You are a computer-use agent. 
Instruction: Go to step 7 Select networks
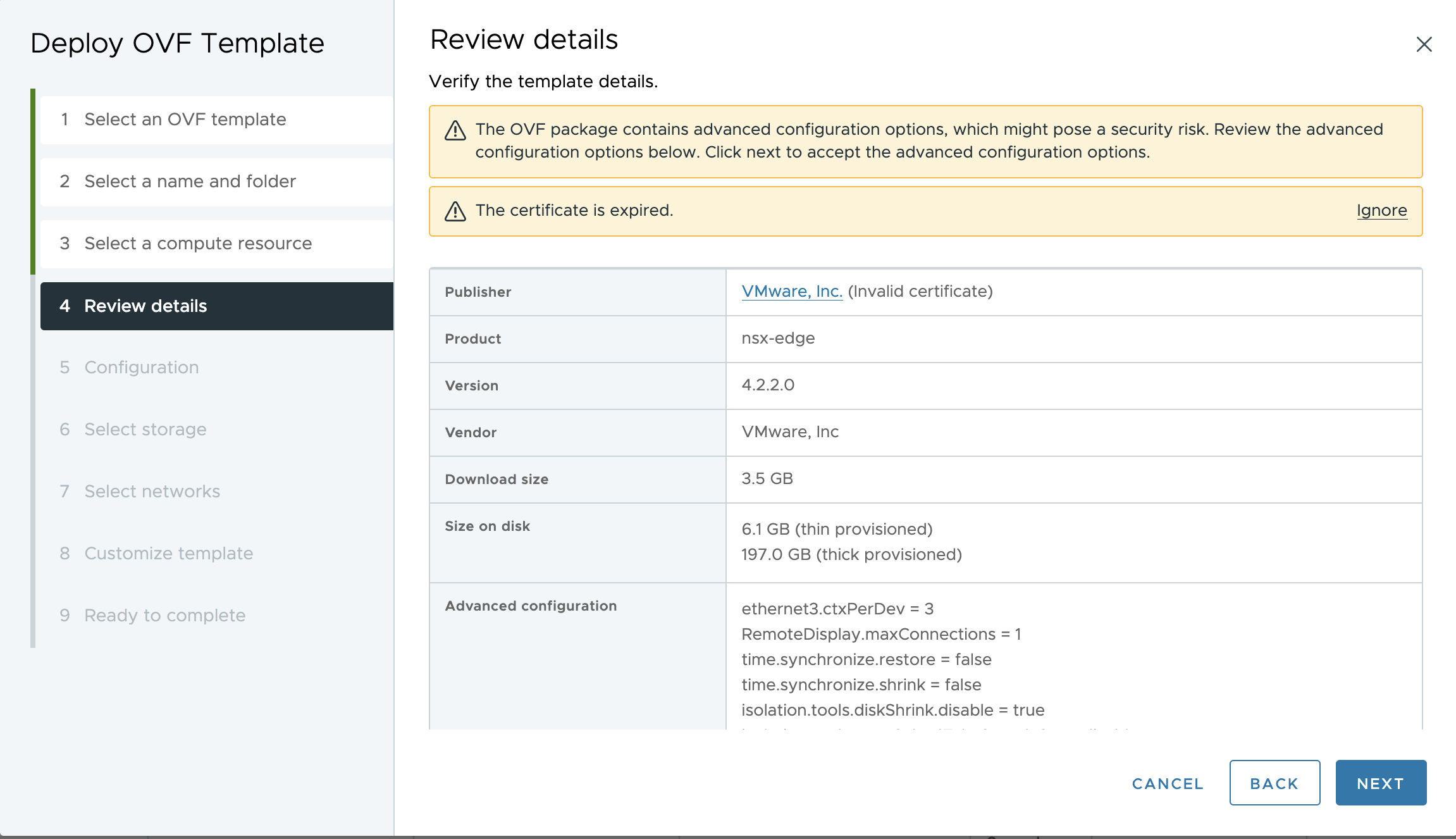151,491
